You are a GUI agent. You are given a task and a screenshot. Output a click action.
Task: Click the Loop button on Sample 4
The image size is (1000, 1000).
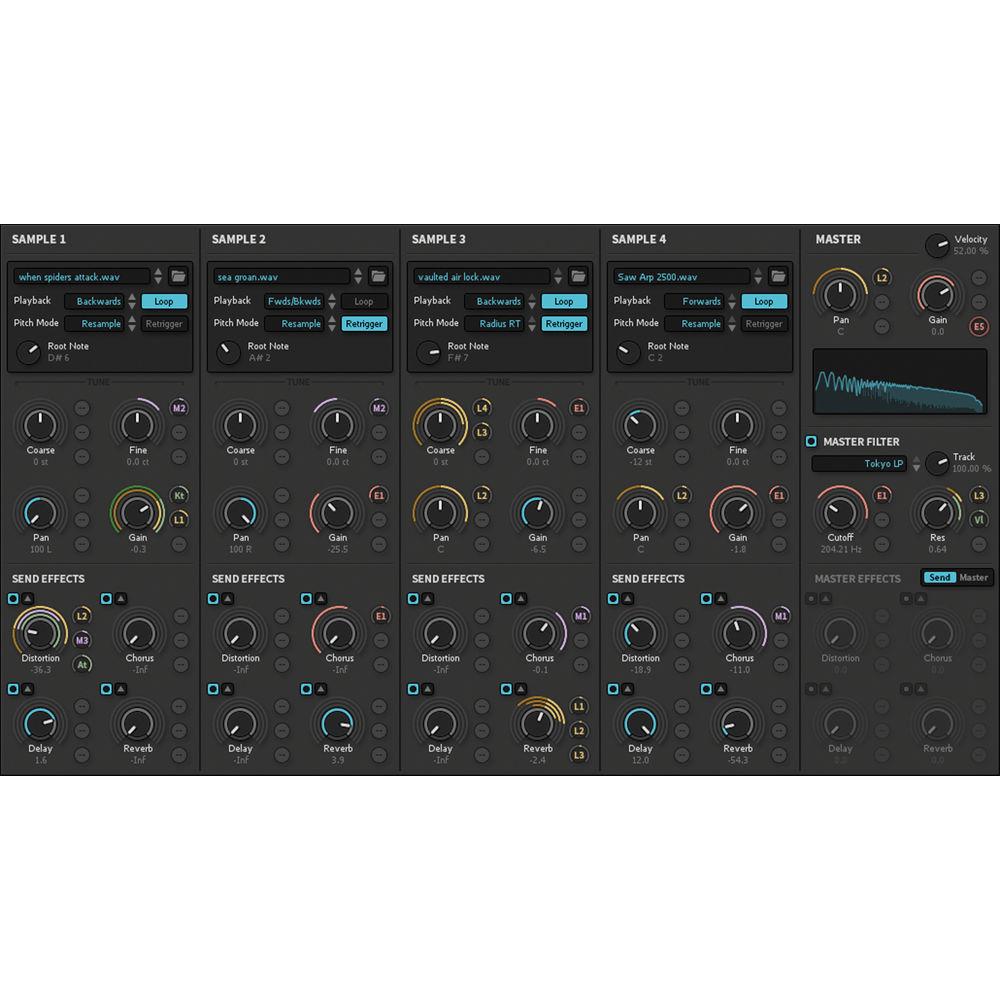click(x=764, y=301)
